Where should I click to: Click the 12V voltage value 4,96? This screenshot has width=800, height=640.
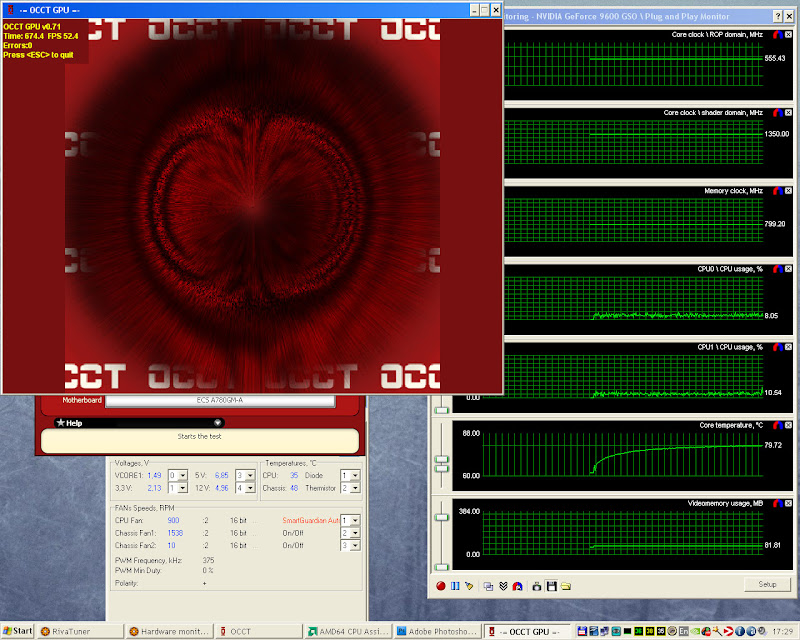coord(221,488)
